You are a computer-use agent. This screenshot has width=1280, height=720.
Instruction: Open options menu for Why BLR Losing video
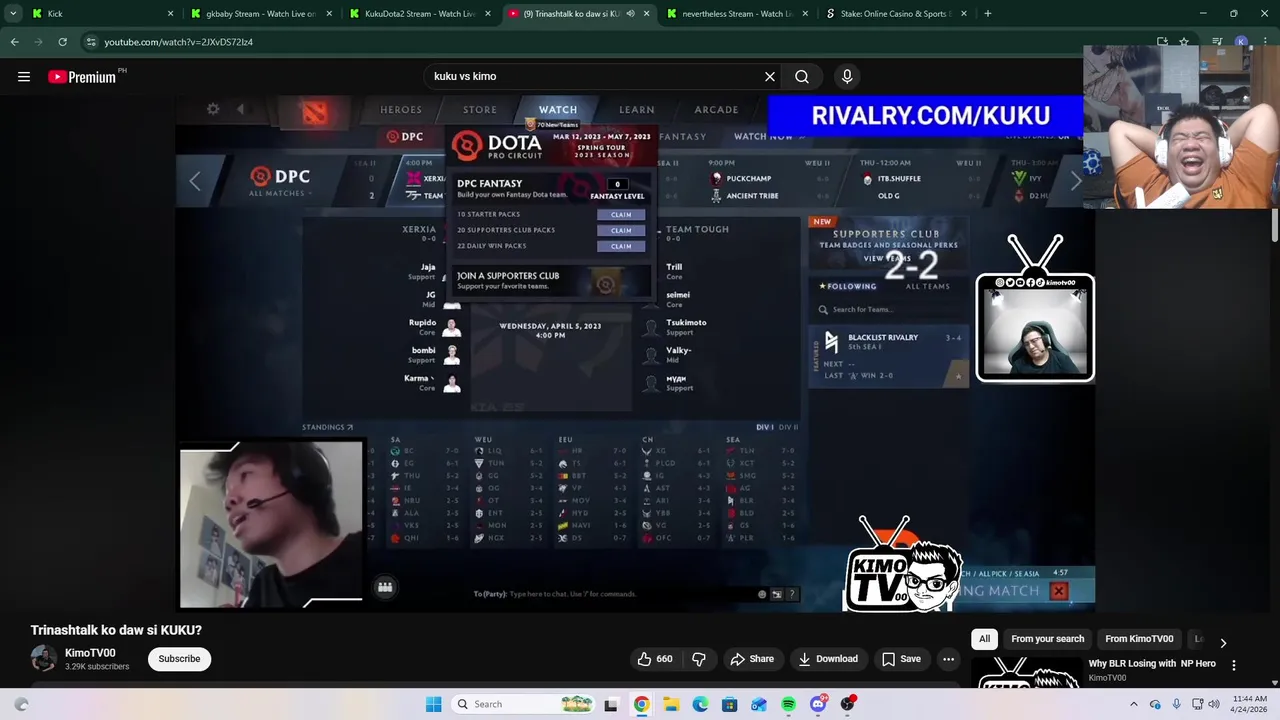point(1234,665)
